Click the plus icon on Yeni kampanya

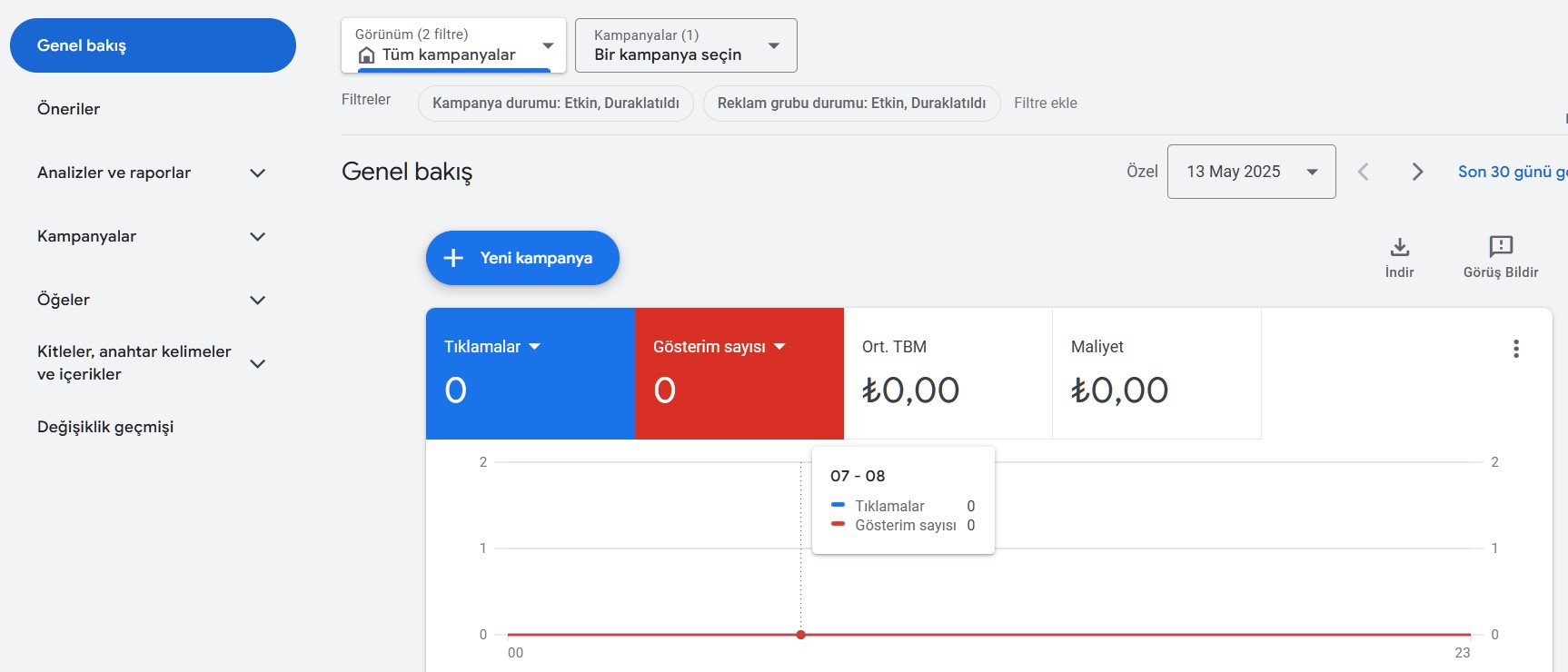[453, 258]
